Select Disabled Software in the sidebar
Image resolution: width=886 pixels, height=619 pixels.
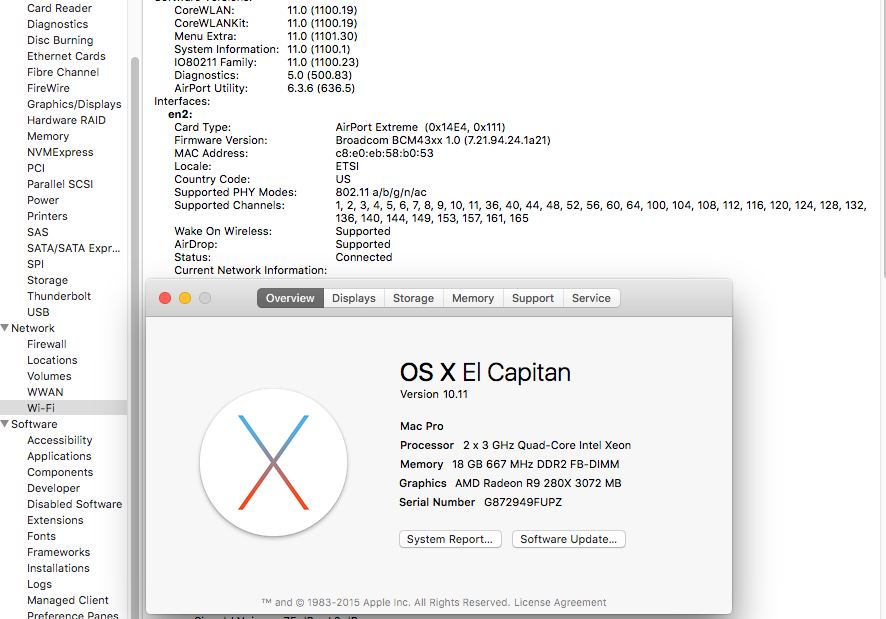75,504
